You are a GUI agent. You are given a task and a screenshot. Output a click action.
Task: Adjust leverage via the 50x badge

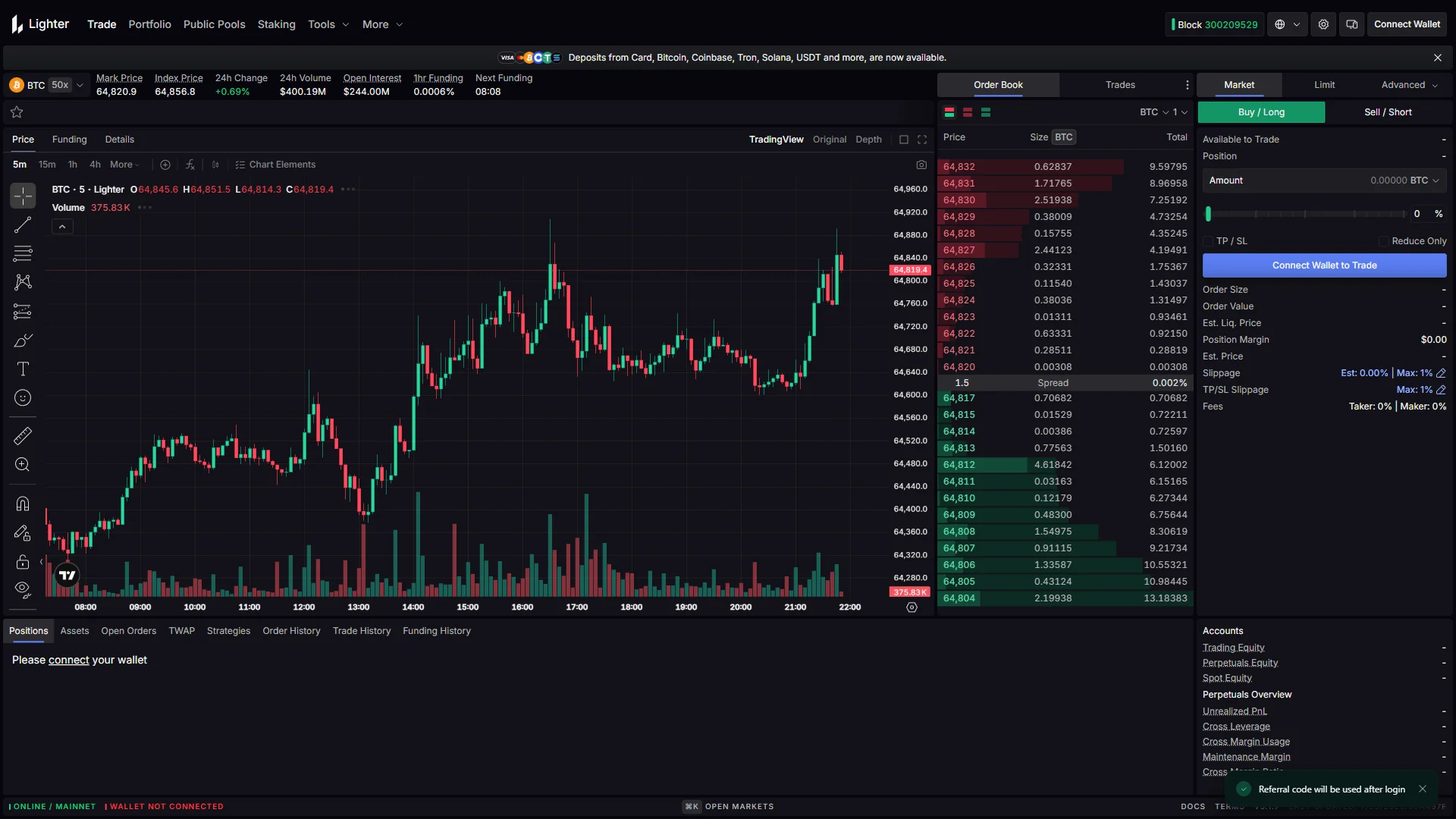(x=60, y=85)
